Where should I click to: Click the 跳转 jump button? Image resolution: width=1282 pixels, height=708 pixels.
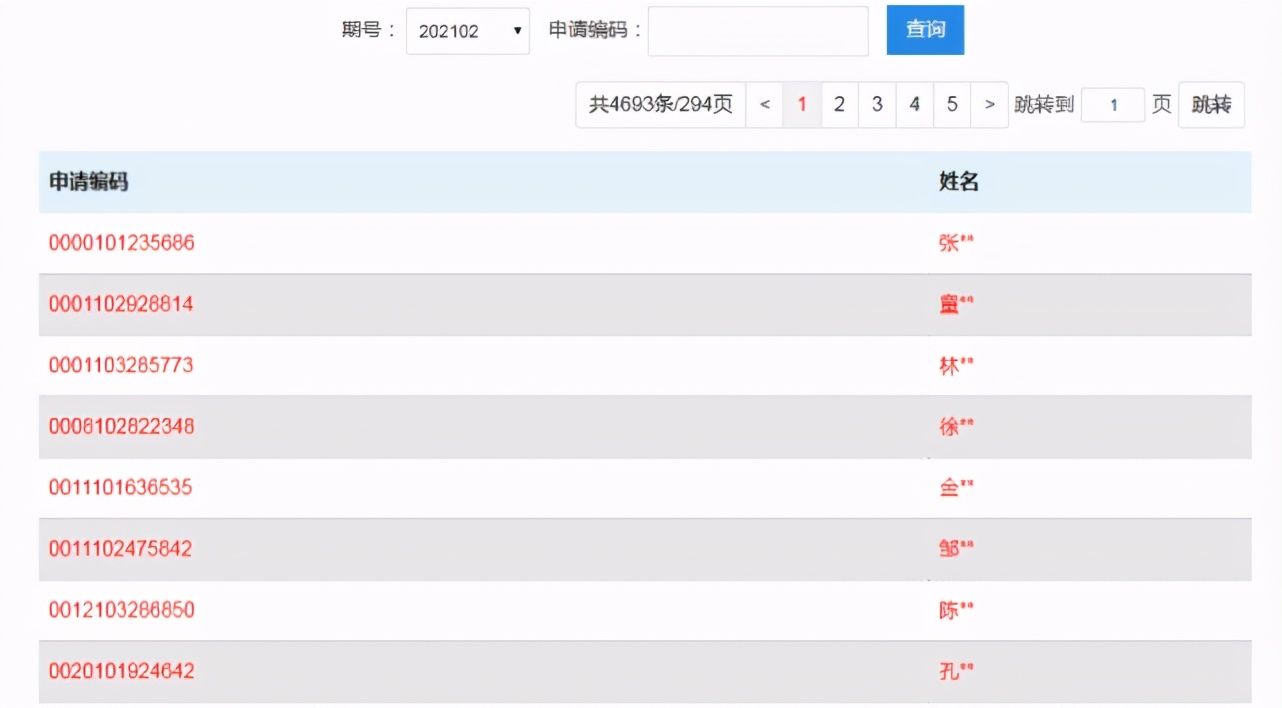pos(1210,104)
